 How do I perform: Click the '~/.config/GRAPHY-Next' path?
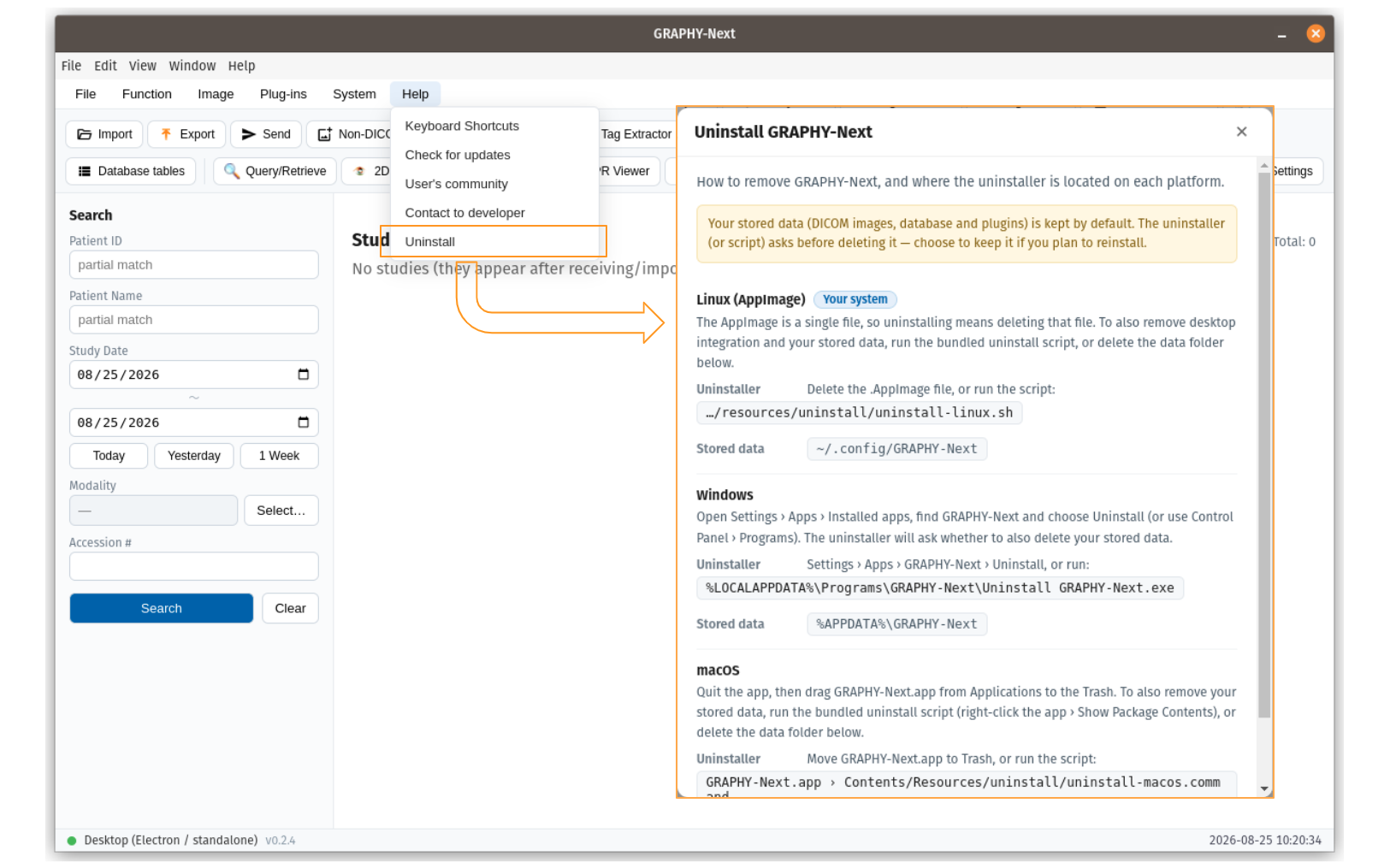point(896,449)
